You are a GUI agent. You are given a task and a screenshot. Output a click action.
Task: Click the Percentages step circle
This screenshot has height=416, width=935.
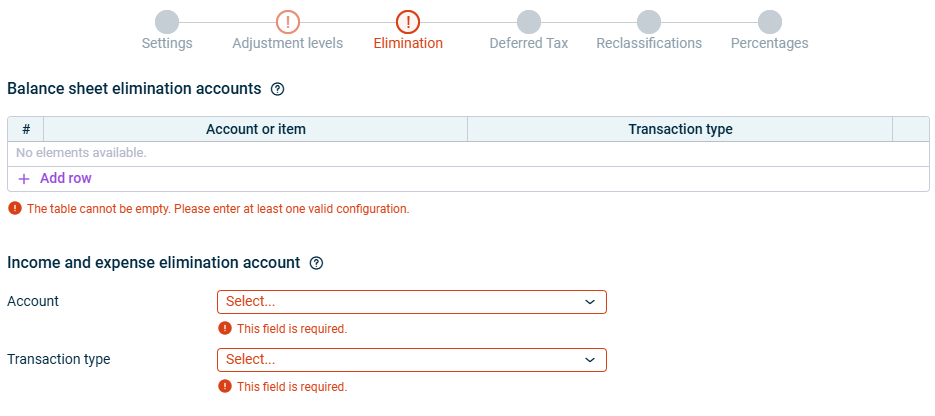tap(769, 21)
